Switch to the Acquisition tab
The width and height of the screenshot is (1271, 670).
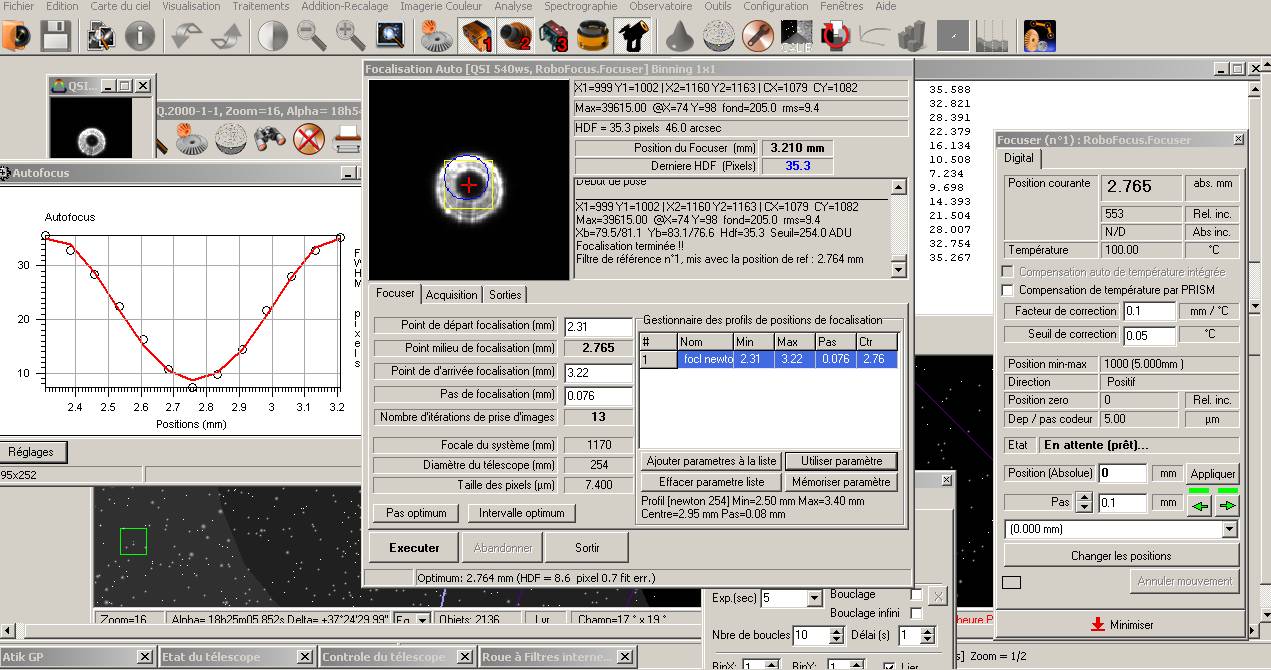click(451, 295)
